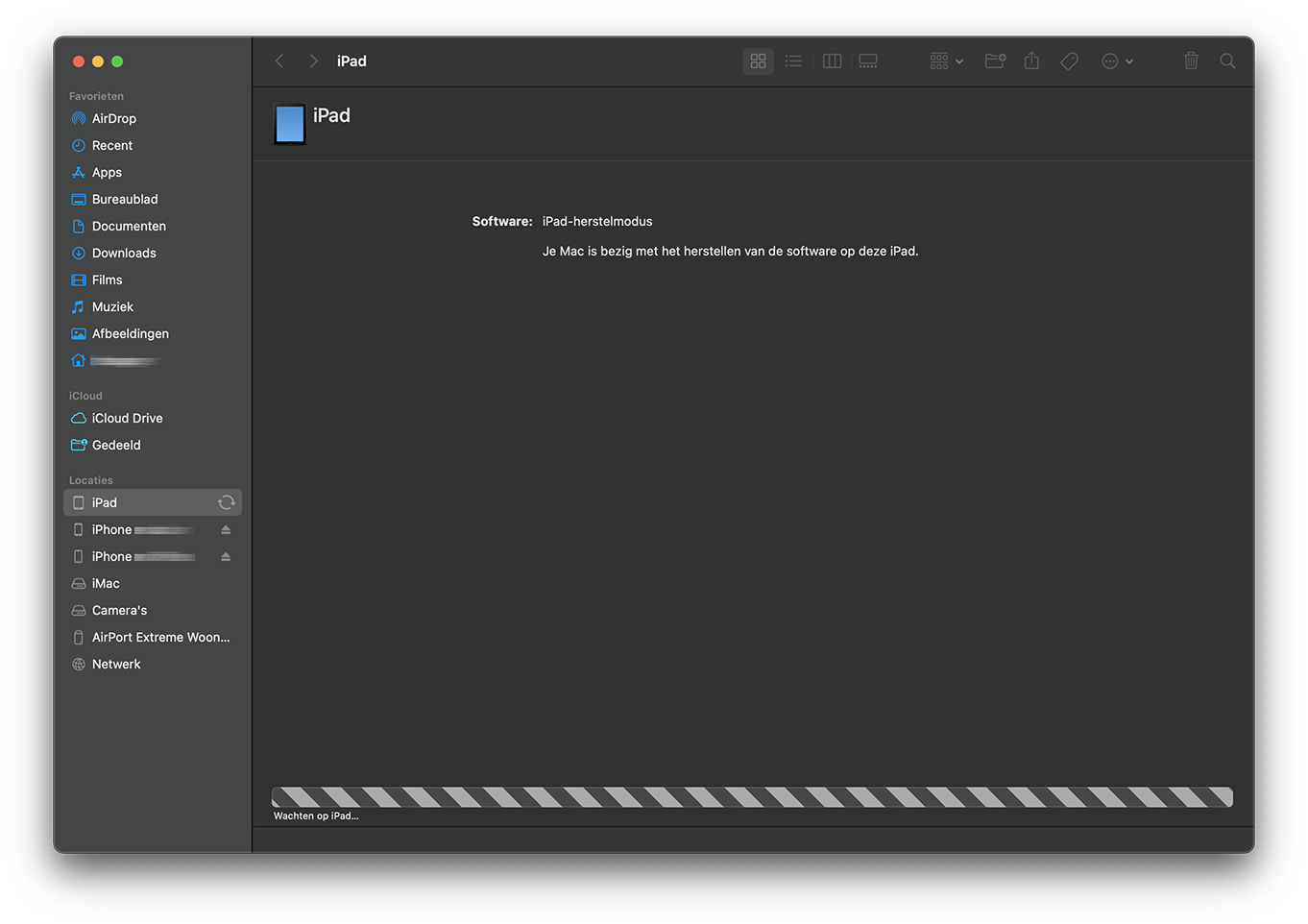Select Gedeeld in sidebar
This screenshot has height=924, width=1308.
153,445
